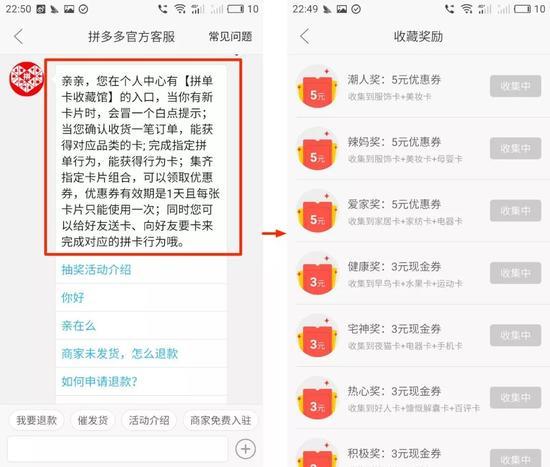
Task: Focus the chat message input field
Action: click(118, 449)
